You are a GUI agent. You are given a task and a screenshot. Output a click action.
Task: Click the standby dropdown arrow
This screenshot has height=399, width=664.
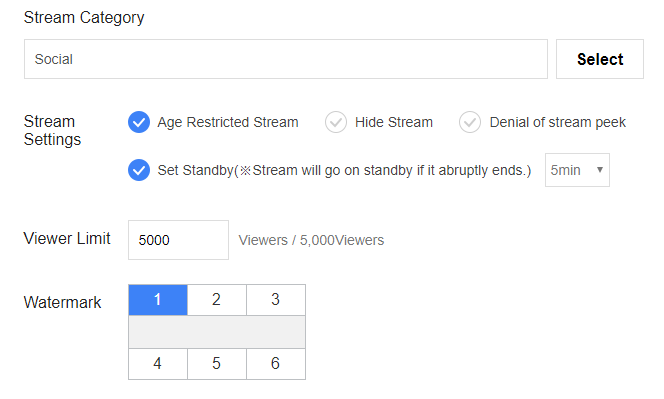point(600,170)
